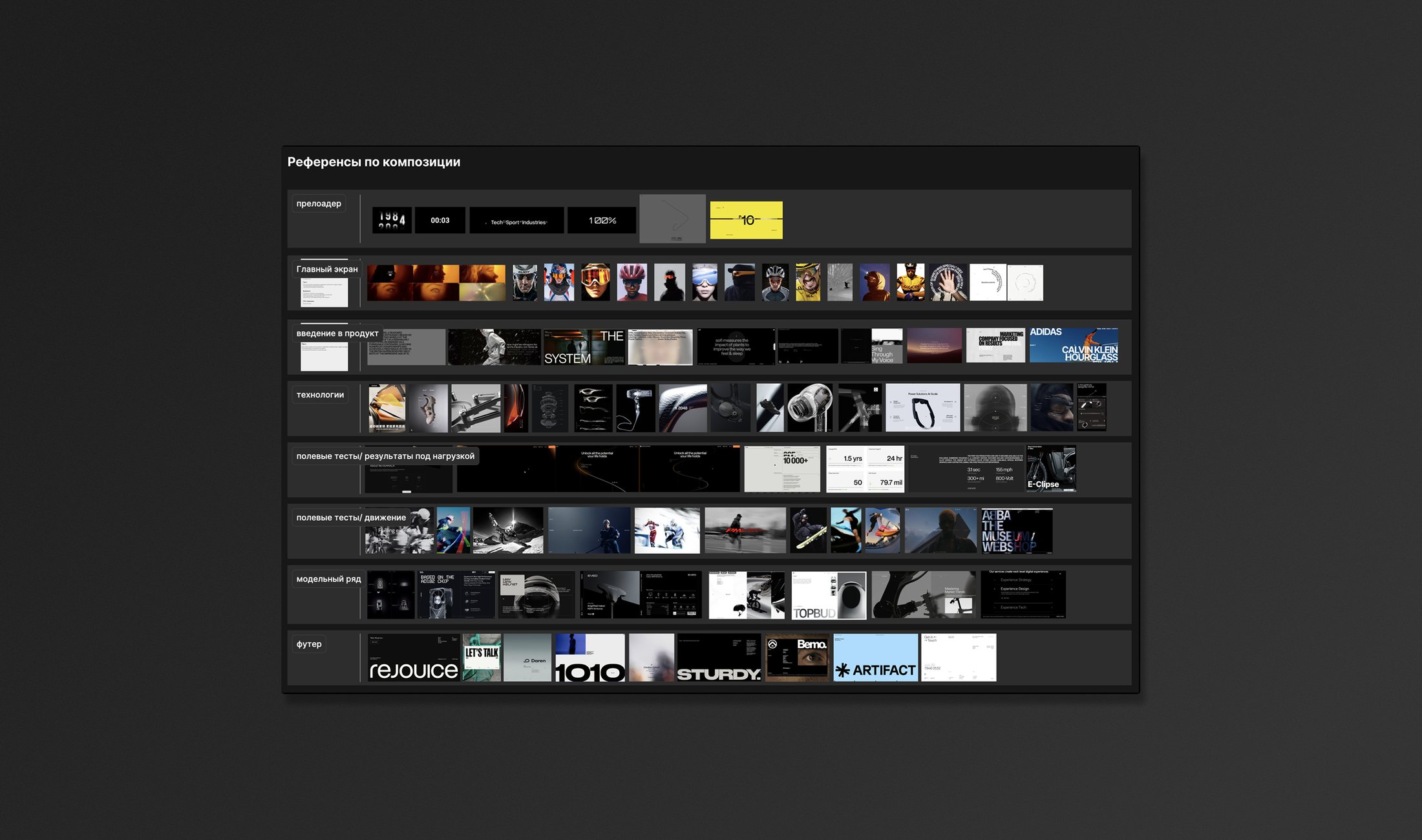Click the skiers on white snow thumbnail
This screenshot has width=1422, height=840.
click(667, 530)
